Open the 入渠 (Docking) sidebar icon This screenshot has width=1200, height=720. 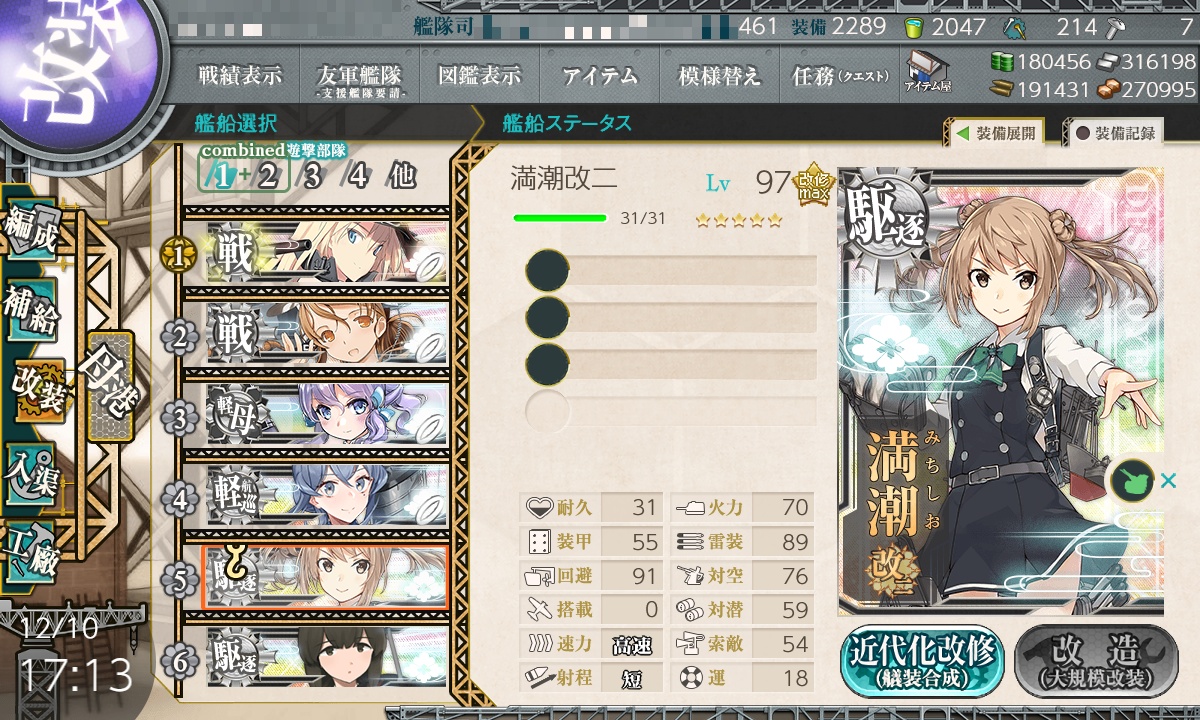click(32, 470)
